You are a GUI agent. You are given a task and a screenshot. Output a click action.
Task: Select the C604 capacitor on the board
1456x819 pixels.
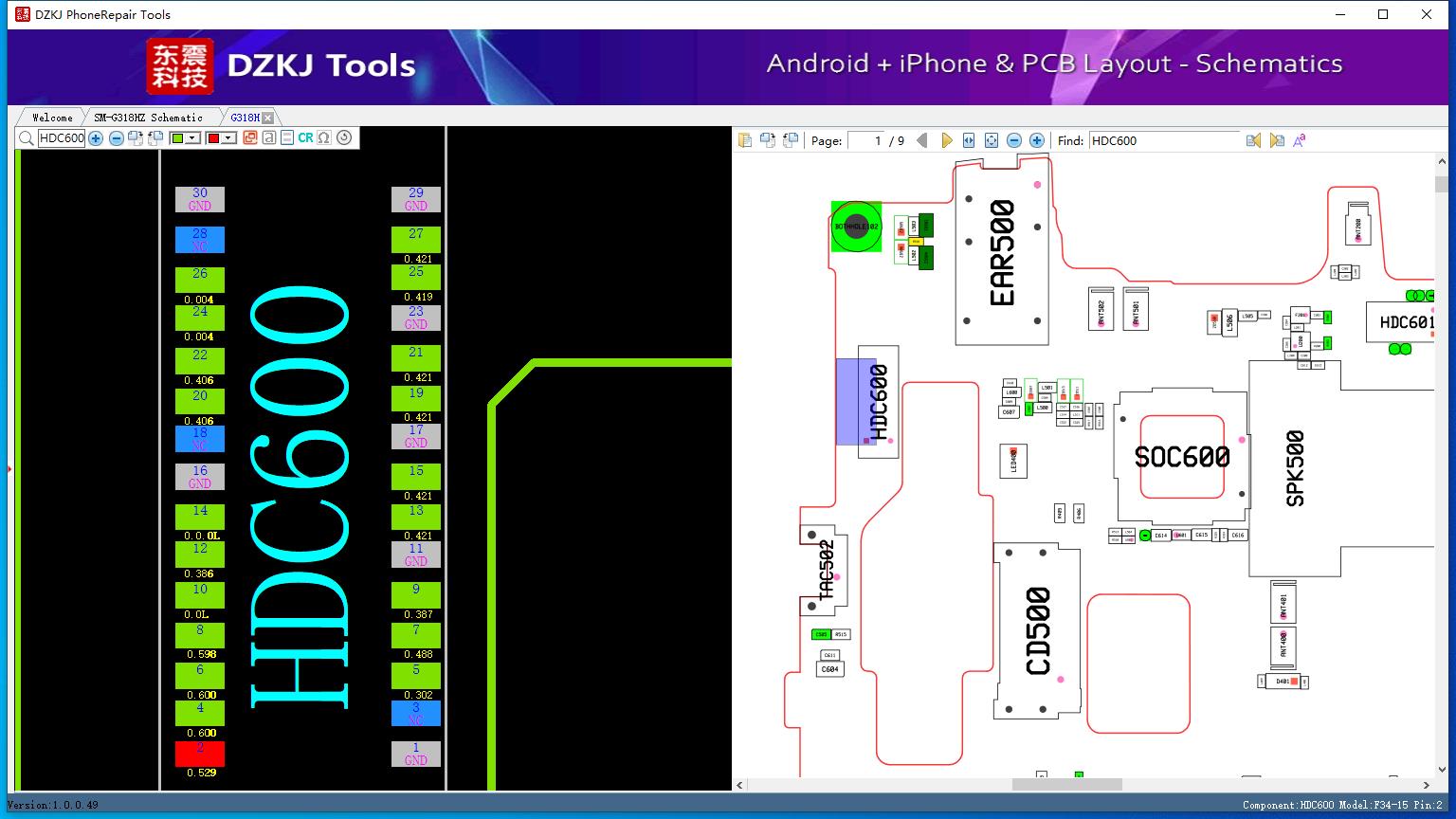coord(829,669)
